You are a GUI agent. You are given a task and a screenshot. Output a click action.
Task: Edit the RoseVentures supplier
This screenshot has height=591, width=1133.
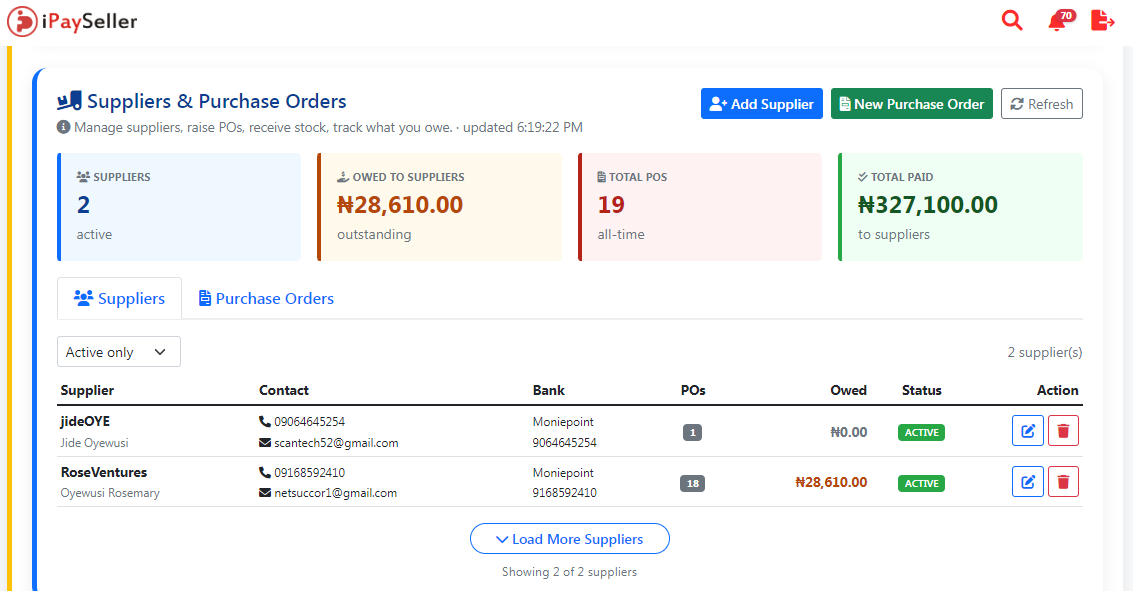pyautogui.click(x=1028, y=482)
